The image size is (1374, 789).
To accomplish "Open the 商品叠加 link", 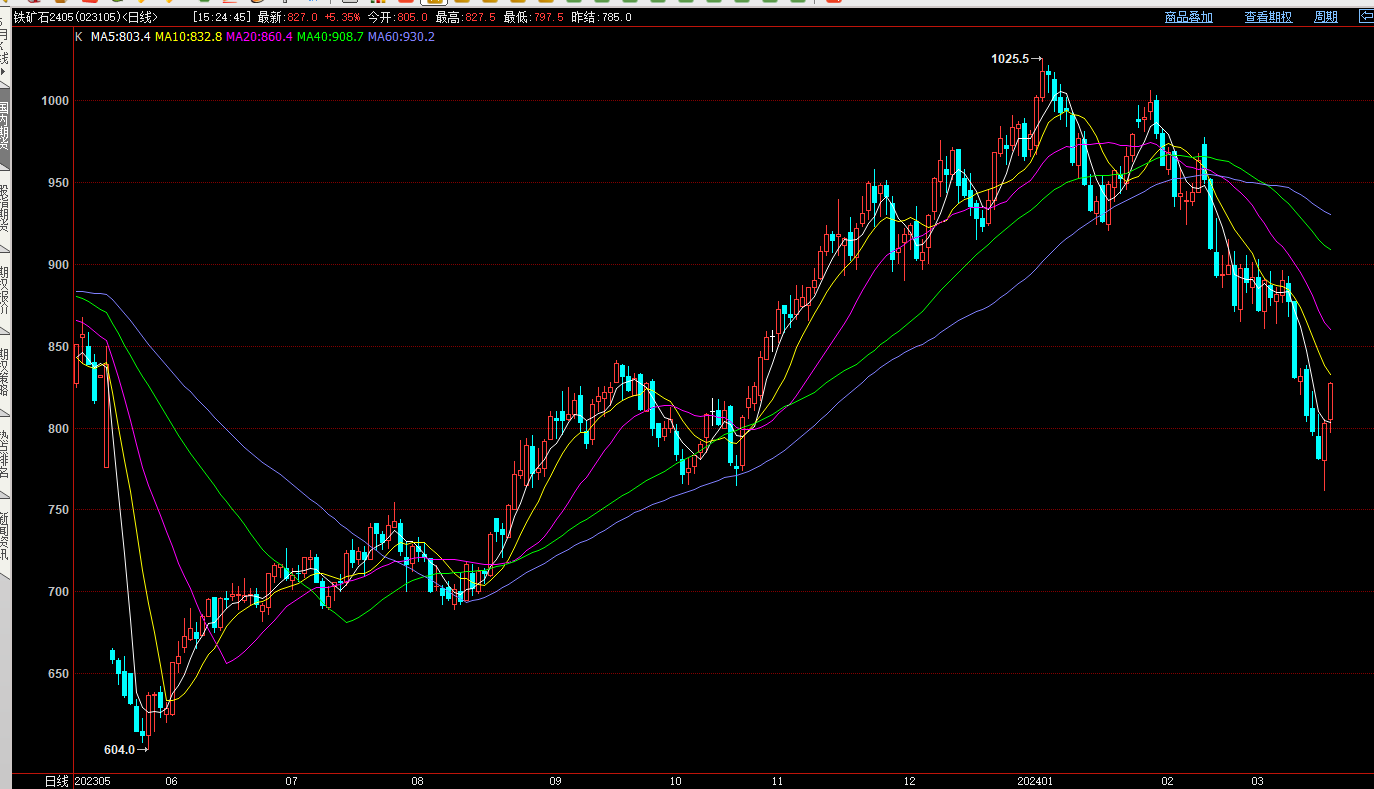I will (x=1188, y=17).
